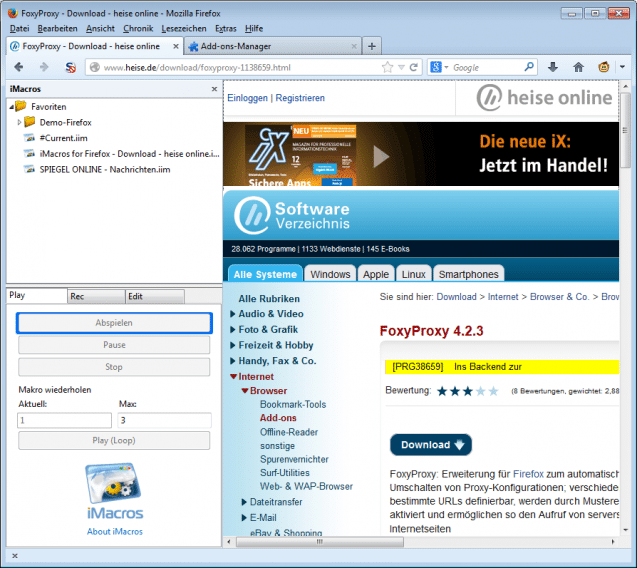637x568 pixels.
Task: Expand the Foto & Grafik category
Action: pos(232,330)
